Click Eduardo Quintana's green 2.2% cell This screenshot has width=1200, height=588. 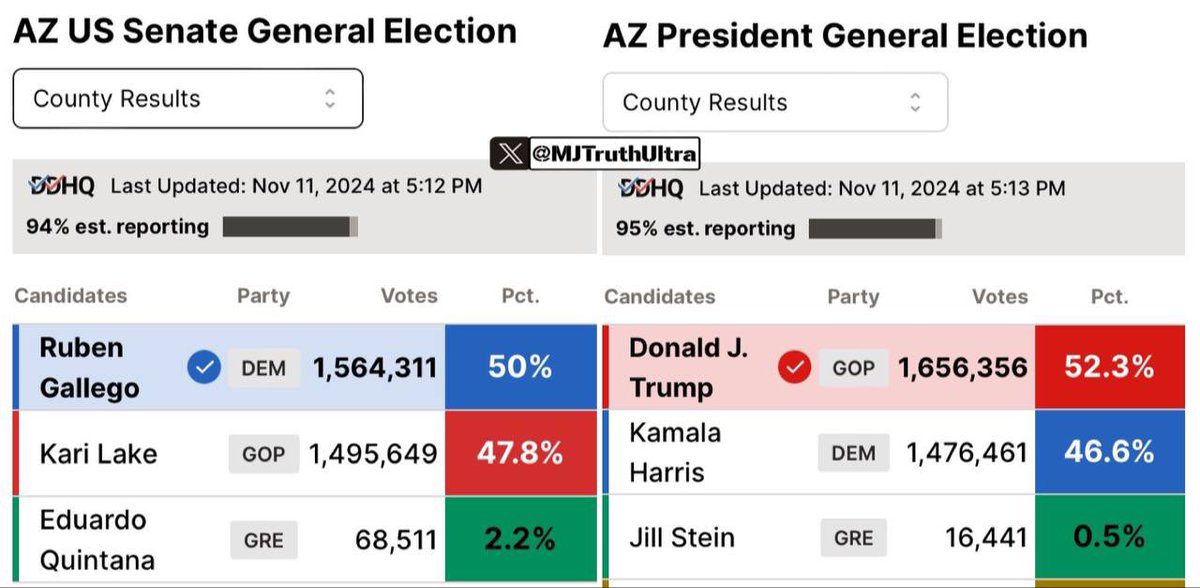[520, 539]
